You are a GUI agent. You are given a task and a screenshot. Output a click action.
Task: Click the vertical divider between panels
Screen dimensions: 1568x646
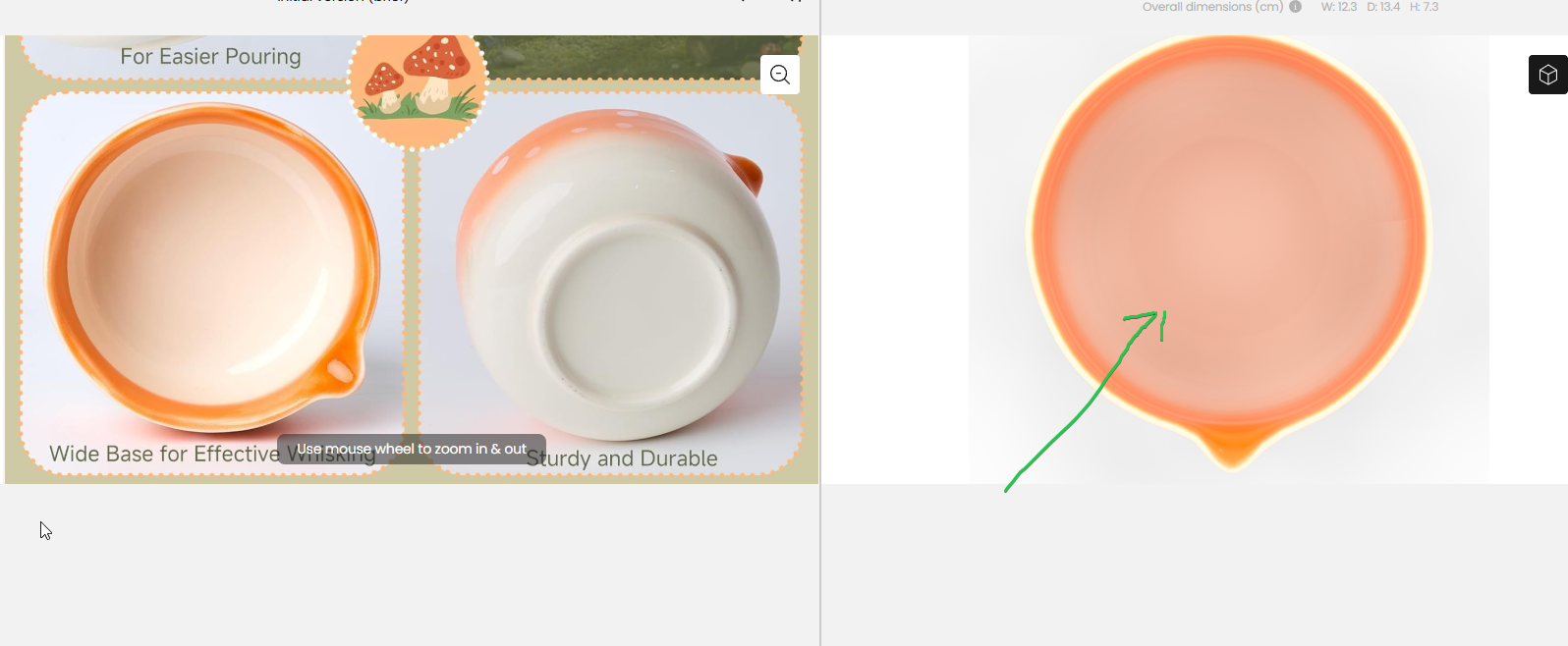pyautogui.click(x=820, y=323)
